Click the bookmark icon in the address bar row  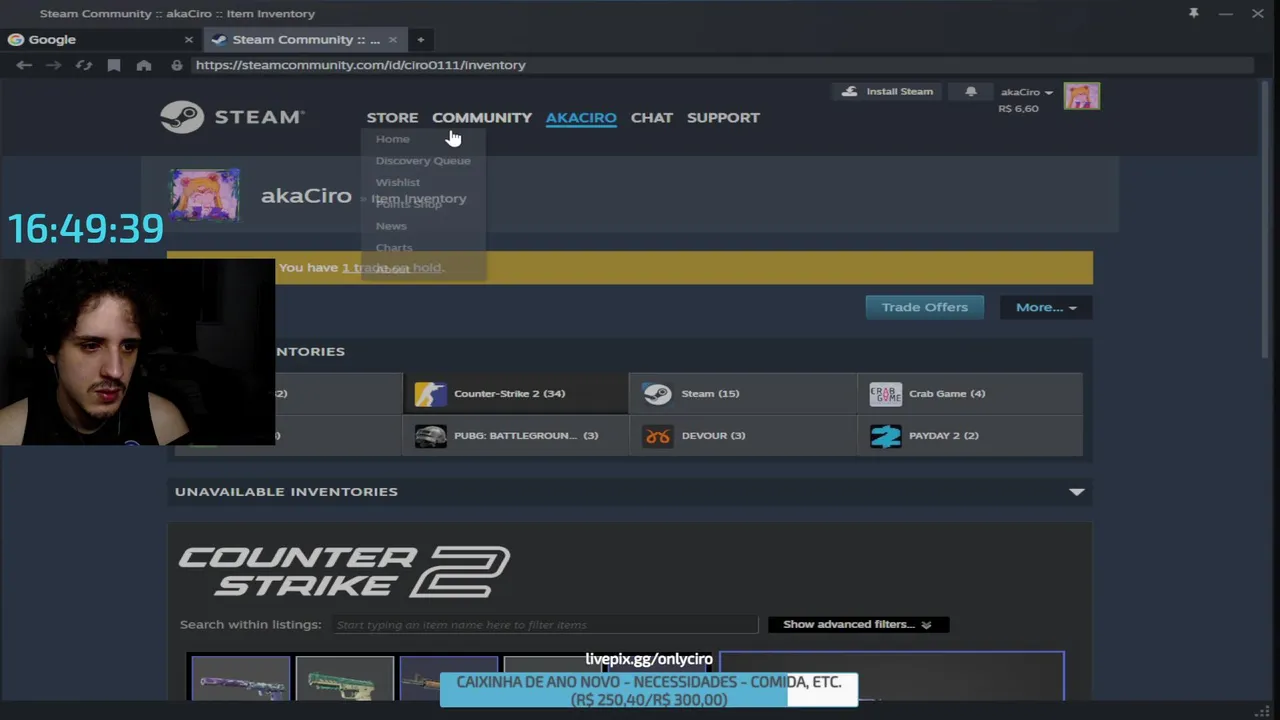coord(114,65)
